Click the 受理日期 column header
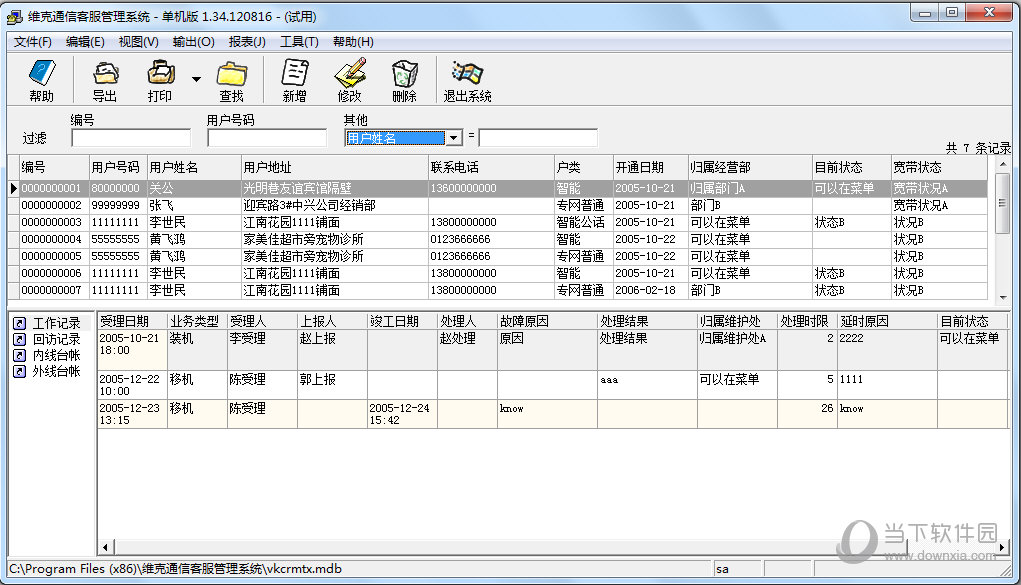 coord(132,321)
